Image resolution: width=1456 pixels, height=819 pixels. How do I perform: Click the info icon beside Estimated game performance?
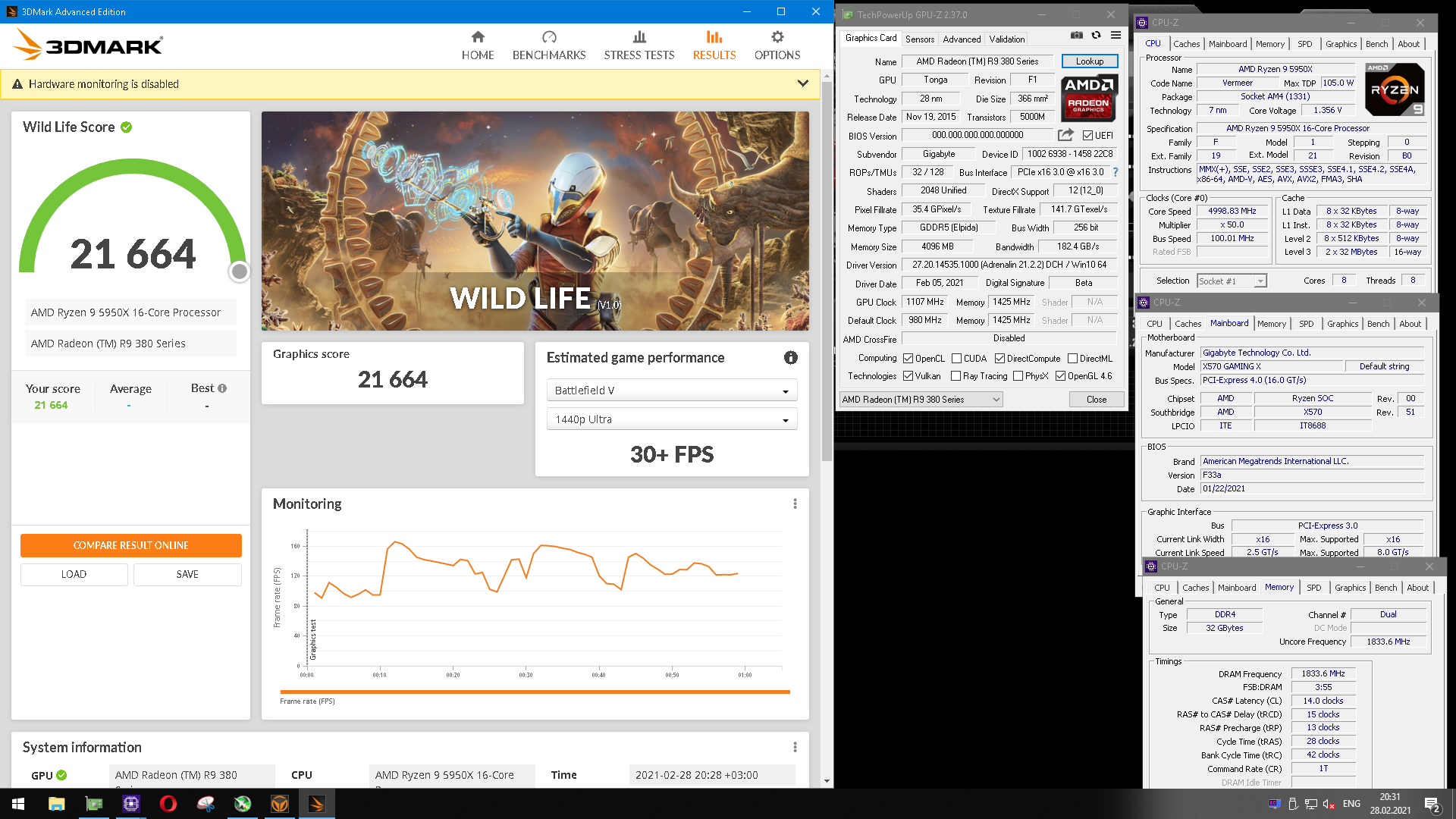790,357
